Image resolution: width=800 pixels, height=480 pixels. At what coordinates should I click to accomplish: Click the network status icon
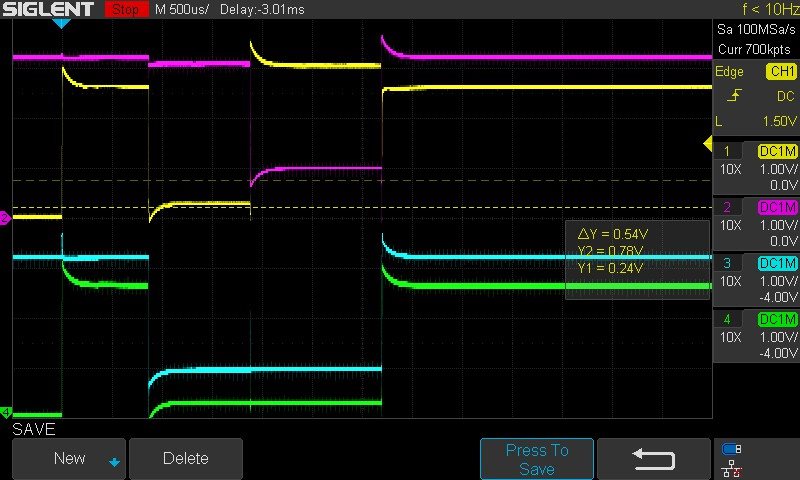click(x=731, y=468)
